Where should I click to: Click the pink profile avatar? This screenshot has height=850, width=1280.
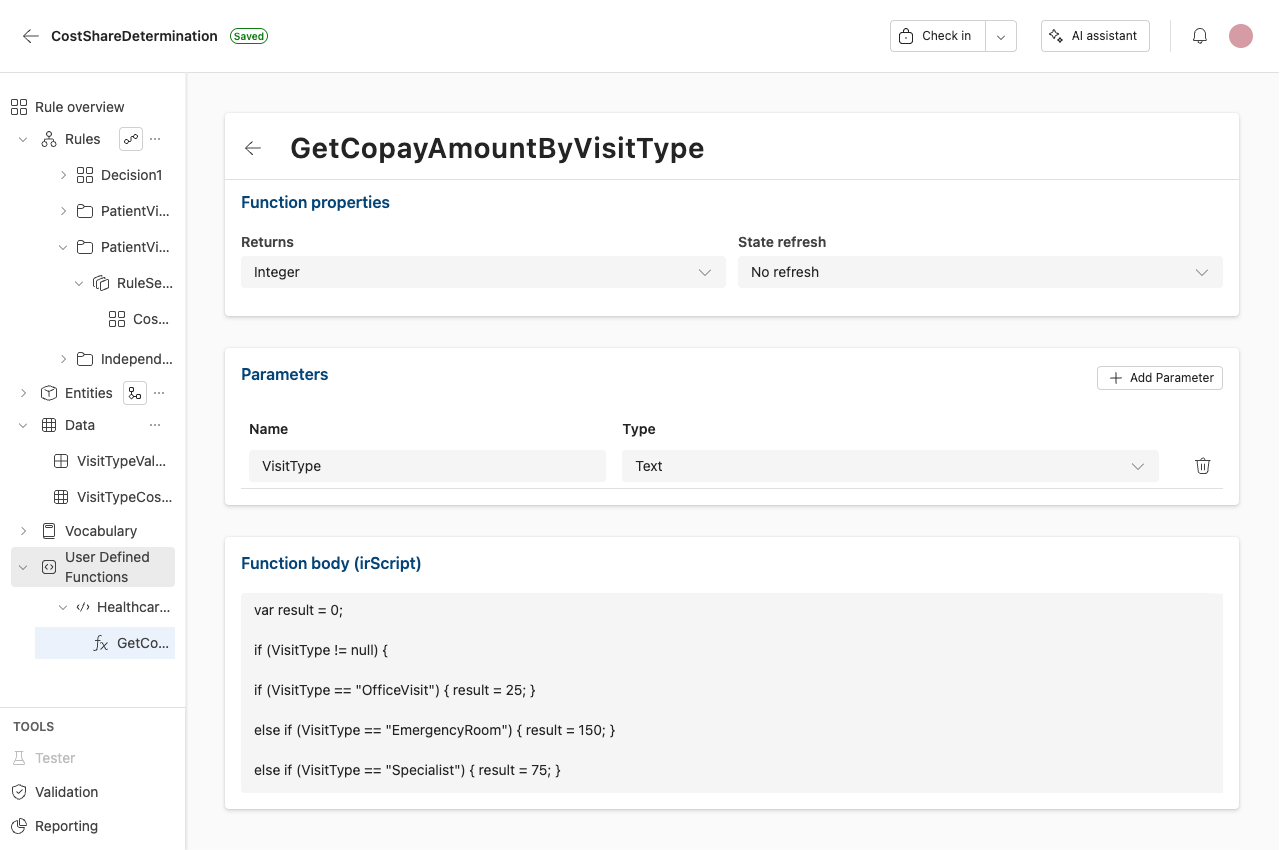(1240, 35)
